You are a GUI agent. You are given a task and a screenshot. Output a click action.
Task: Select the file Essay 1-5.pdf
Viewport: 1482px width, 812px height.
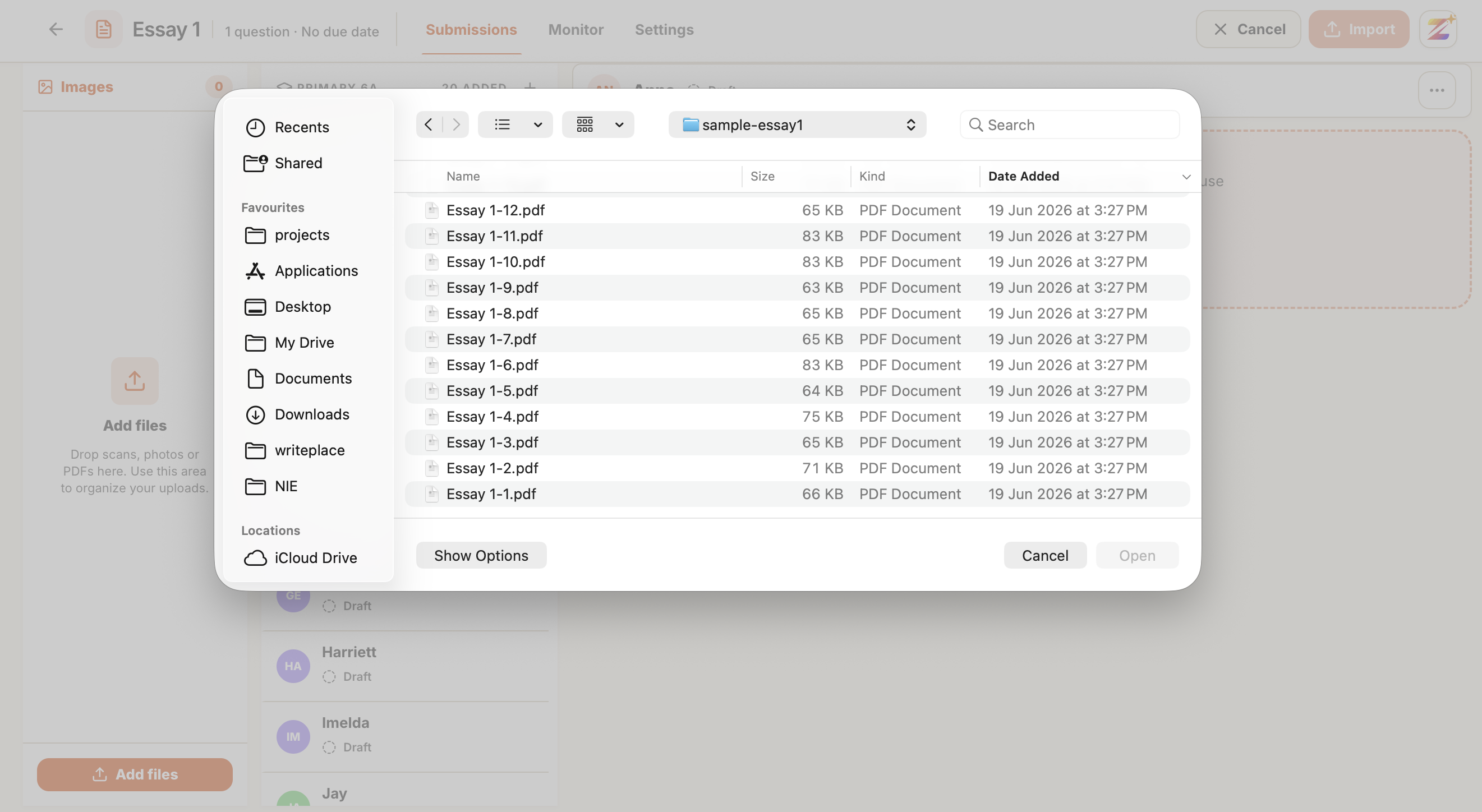pyautogui.click(x=797, y=391)
